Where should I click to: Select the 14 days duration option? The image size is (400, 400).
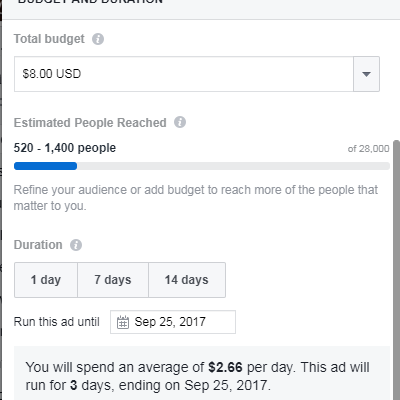coord(187,280)
